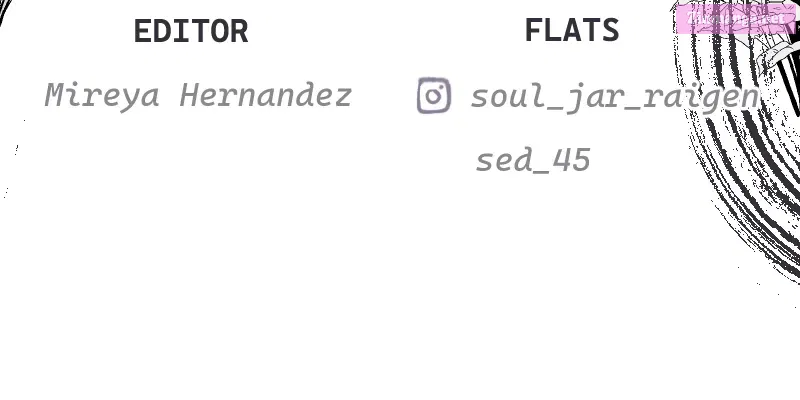Click the word Mireya in editor credit
The height and width of the screenshot is (400, 800).
tap(102, 97)
